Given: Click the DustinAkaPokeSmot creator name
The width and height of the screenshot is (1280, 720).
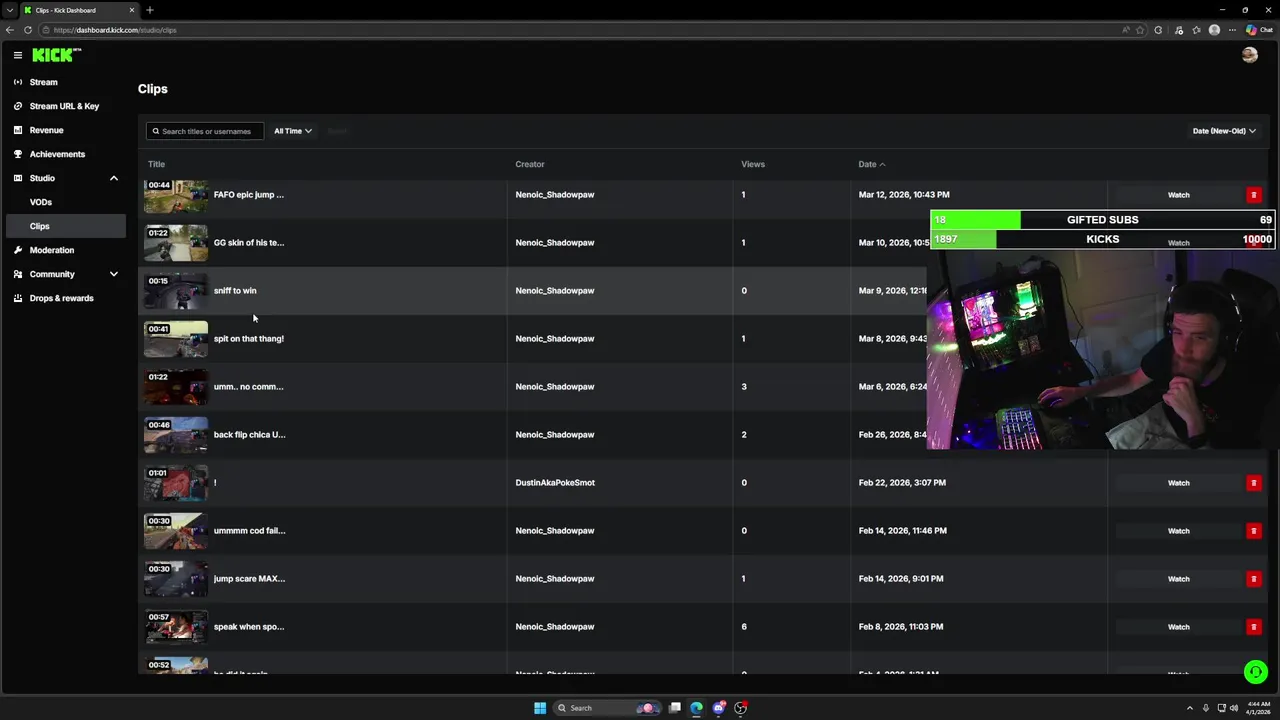Looking at the screenshot, I should pyautogui.click(x=555, y=483).
